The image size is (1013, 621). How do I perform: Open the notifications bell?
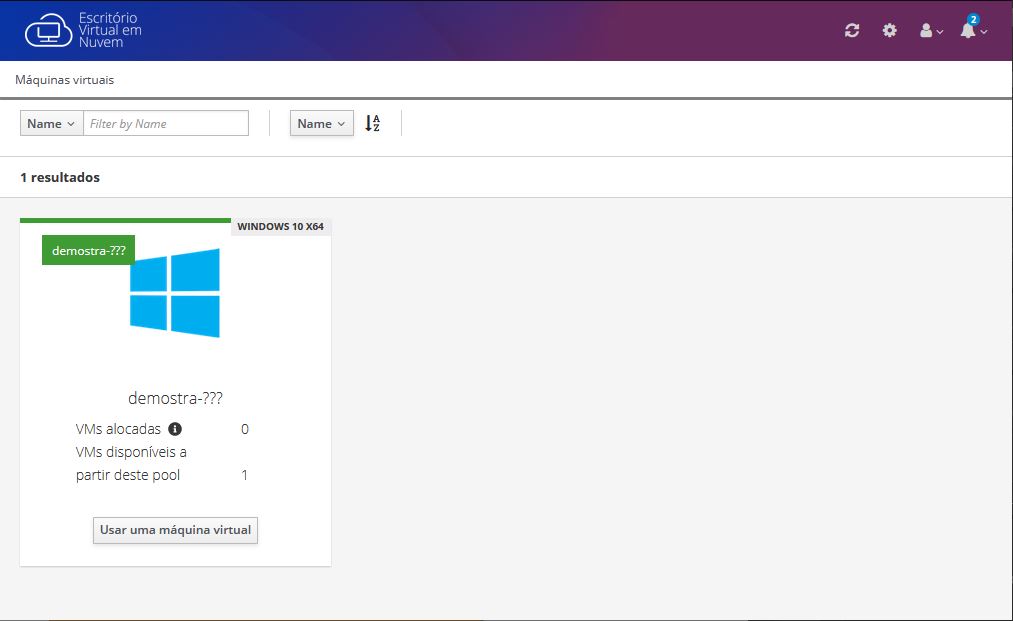[x=969, y=32]
